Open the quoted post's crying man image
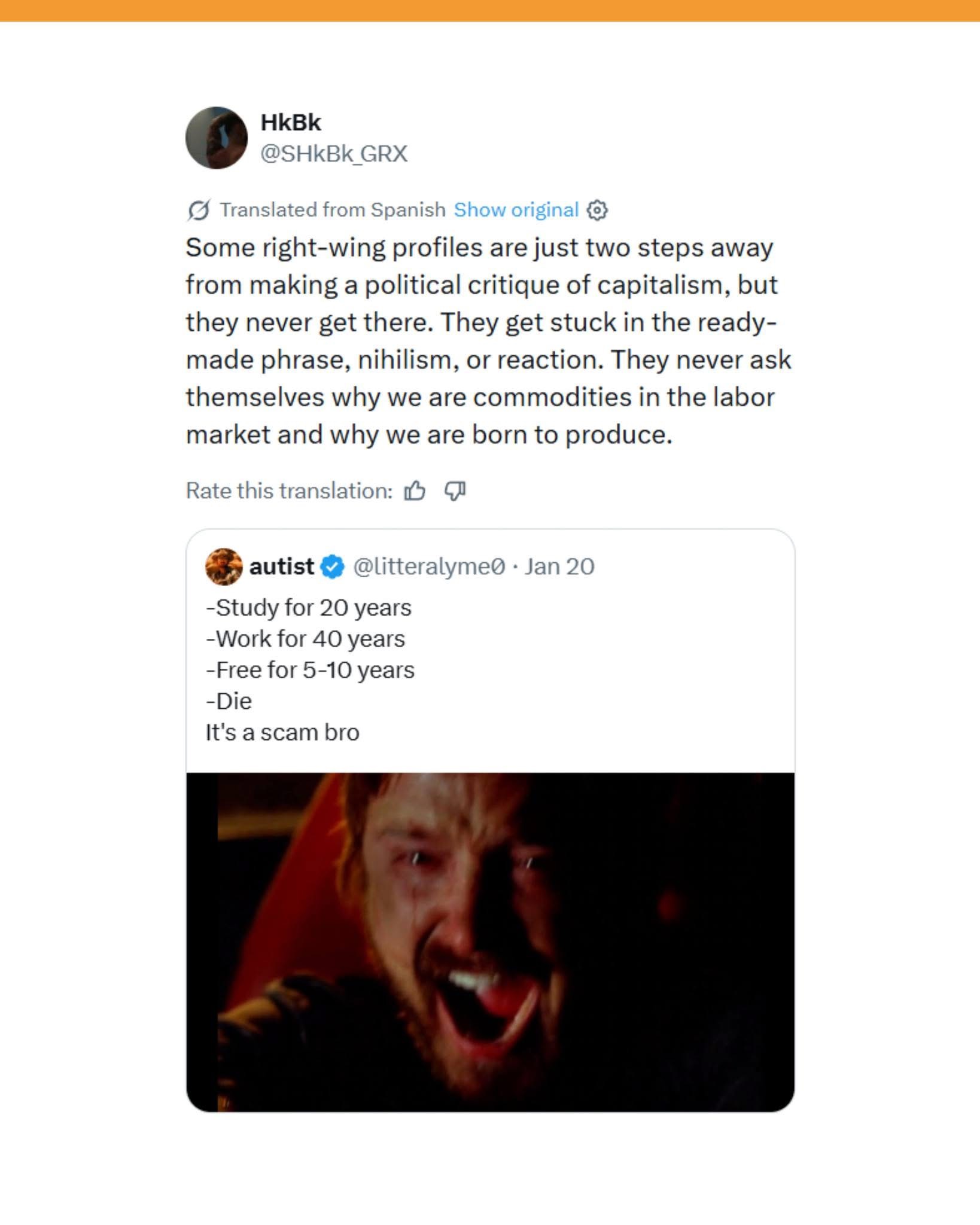 coord(490,941)
